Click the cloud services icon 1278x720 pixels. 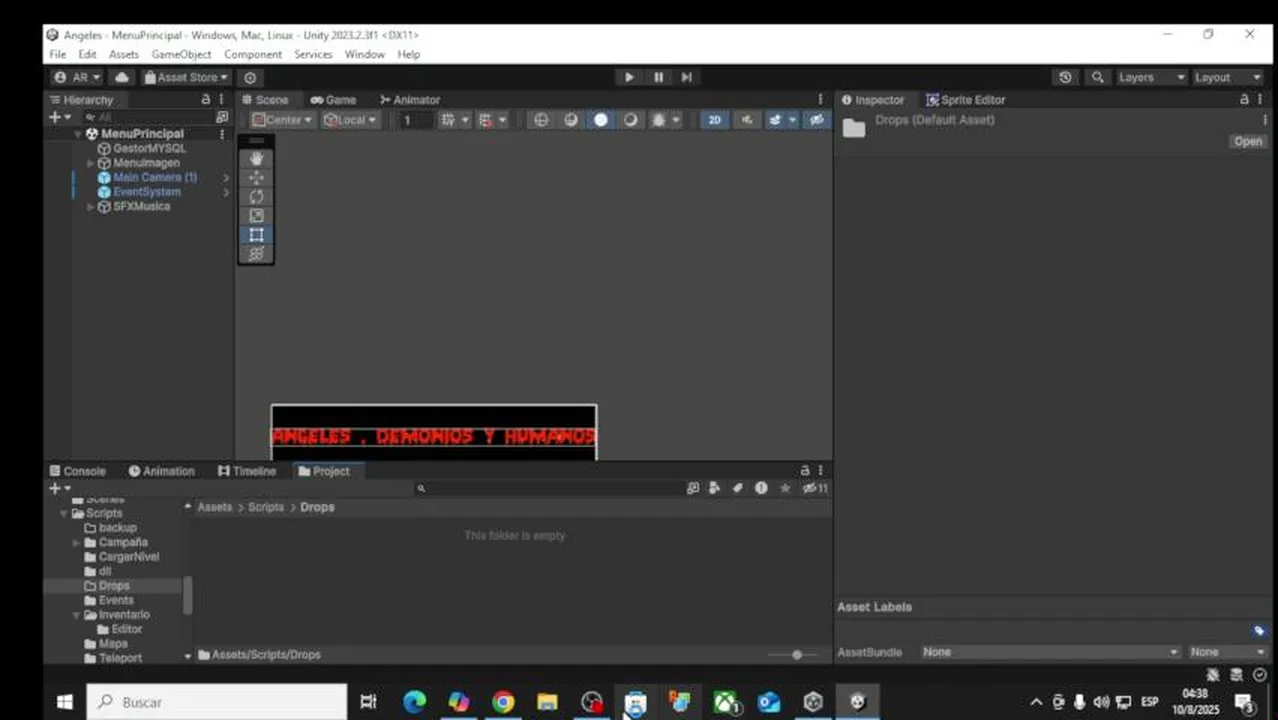pyautogui.click(x=122, y=77)
